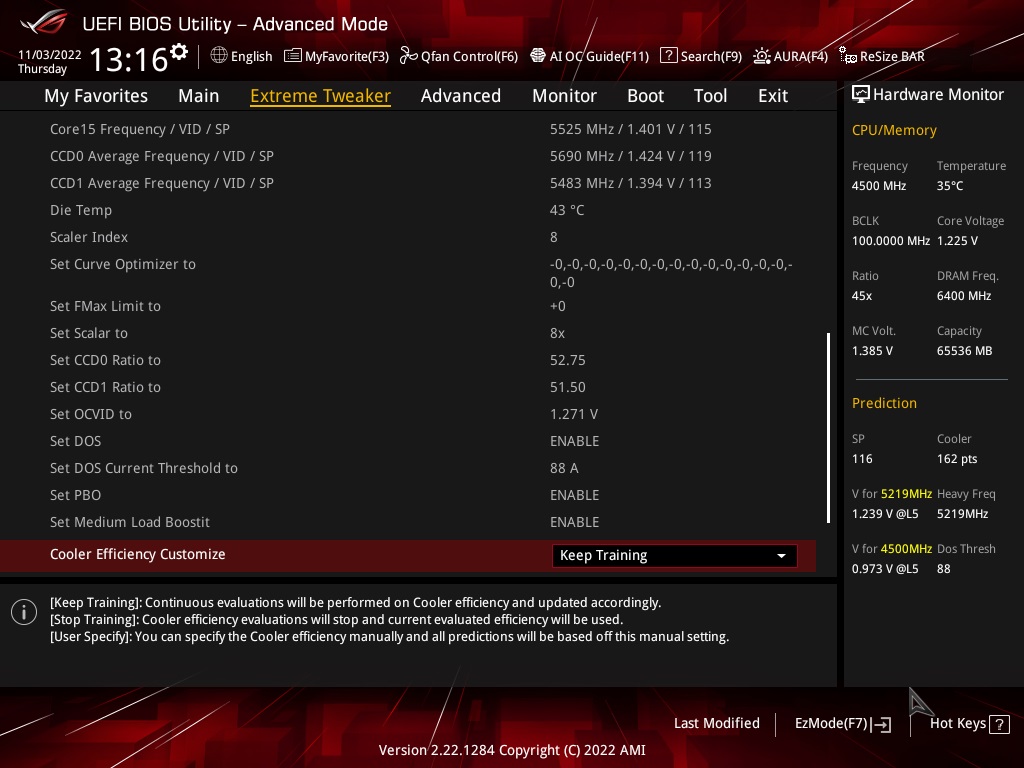Click MyFavorite(F3) label
The width and height of the screenshot is (1024, 768).
[x=347, y=56]
